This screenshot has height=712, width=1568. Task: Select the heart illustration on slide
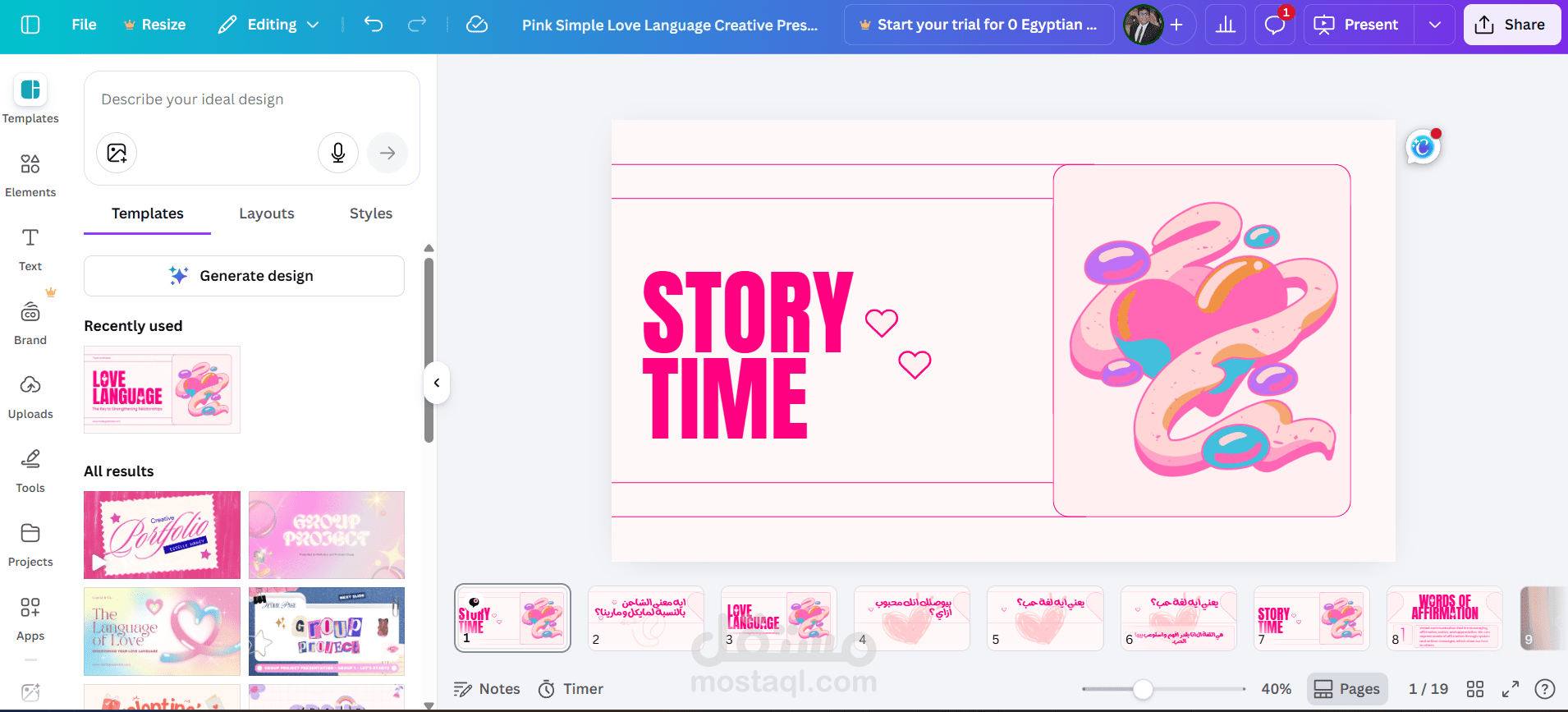click(x=1203, y=339)
